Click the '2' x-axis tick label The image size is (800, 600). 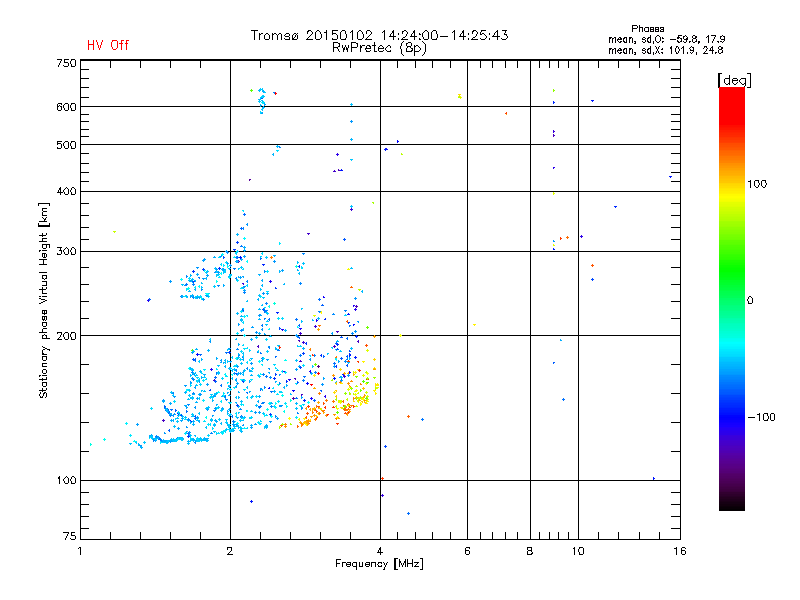point(230,551)
